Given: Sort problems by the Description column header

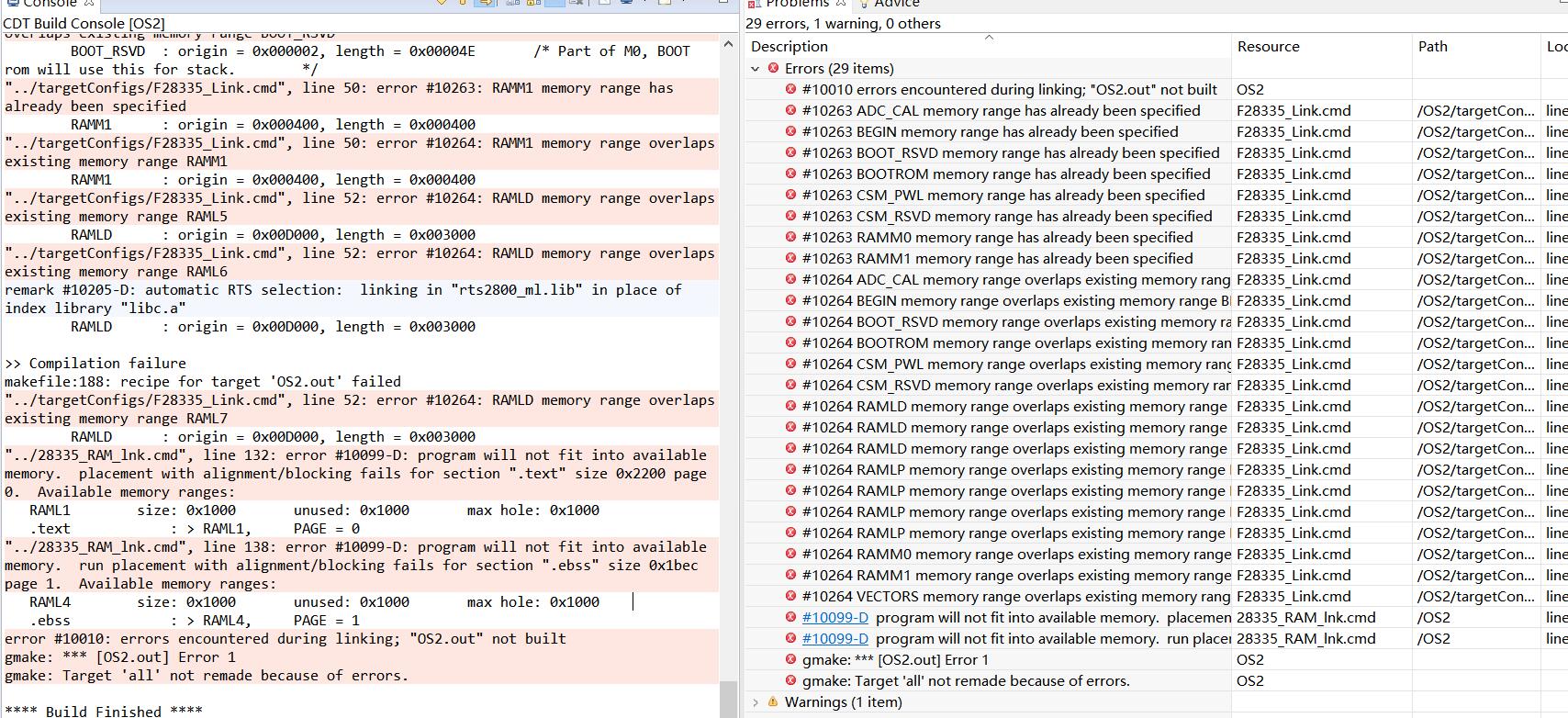Looking at the screenshot, I should (x=988, y=46).
